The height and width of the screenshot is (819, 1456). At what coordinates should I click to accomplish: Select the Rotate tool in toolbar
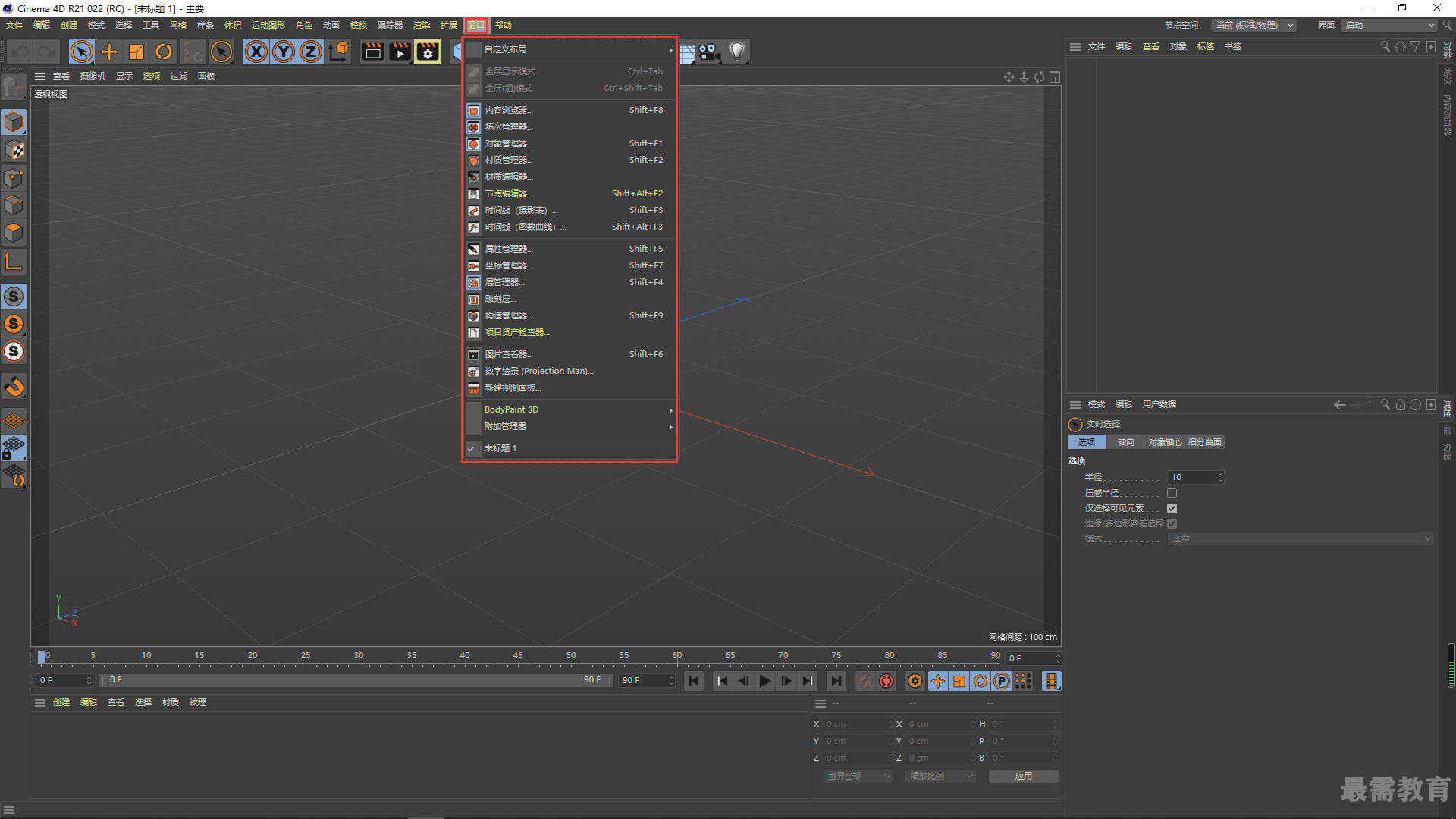(164, 52)
